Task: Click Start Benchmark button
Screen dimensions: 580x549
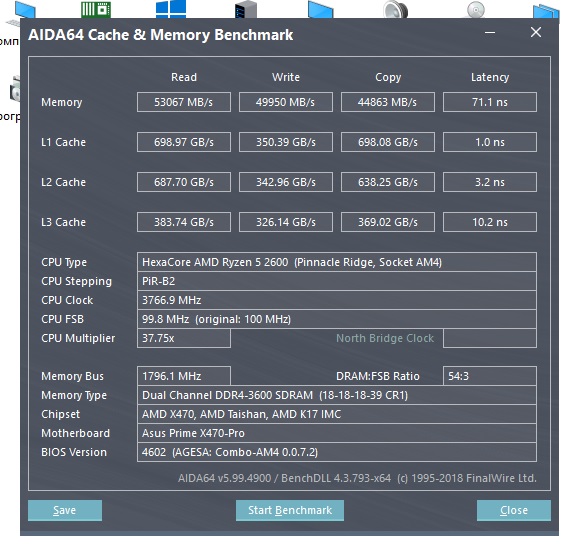Action: click(x=290, y=510)
